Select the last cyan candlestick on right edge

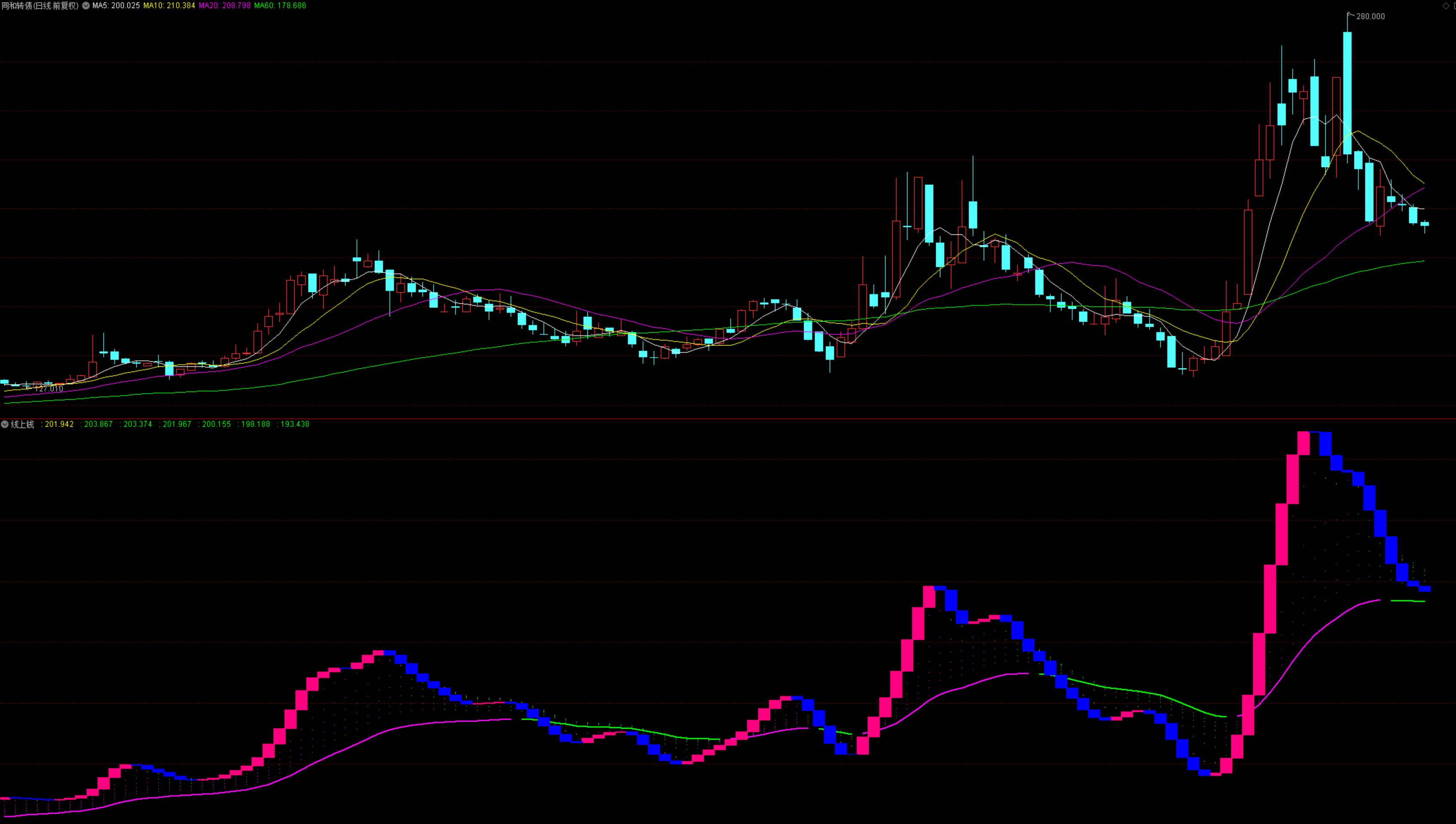pos(1424,224)
